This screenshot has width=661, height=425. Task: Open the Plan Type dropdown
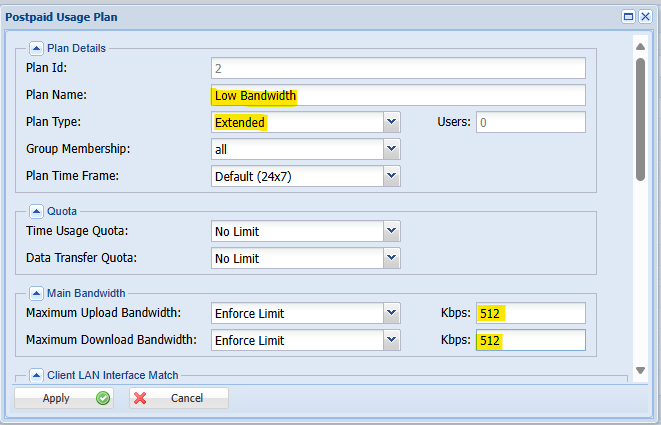(392, 122)
